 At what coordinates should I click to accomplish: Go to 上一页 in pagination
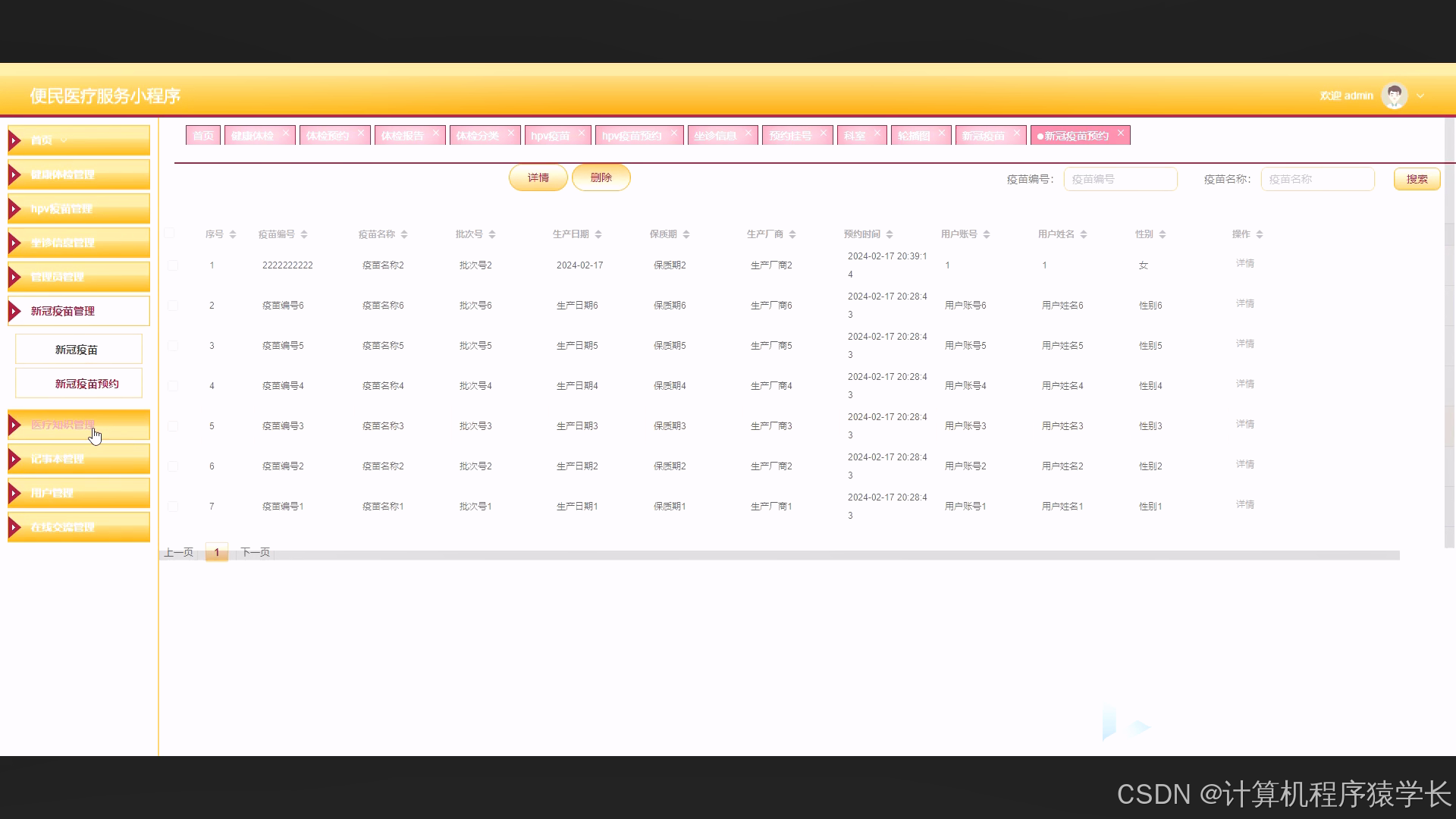(x=179, y=552)
